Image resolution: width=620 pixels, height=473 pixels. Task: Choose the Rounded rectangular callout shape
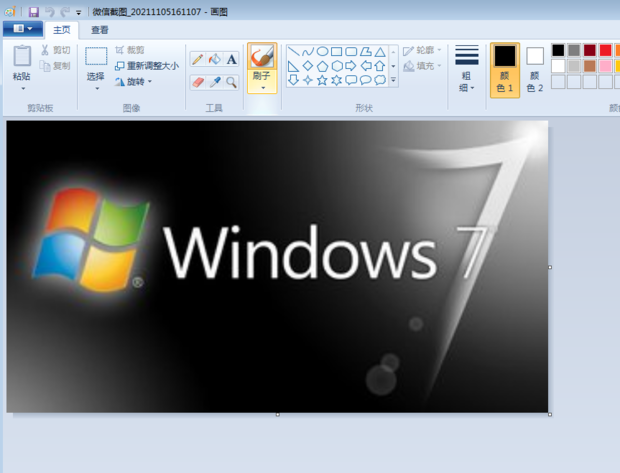[x=351, y=80]
